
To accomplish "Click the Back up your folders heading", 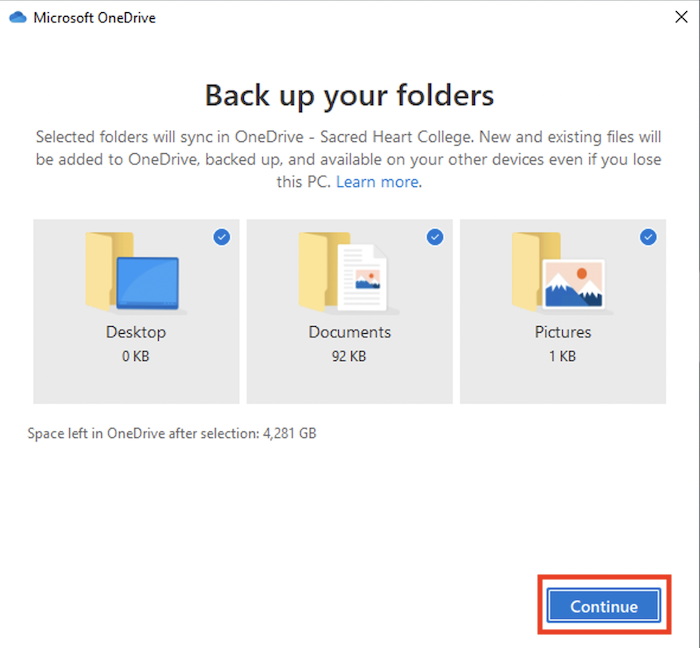I will tap(349, 95).
